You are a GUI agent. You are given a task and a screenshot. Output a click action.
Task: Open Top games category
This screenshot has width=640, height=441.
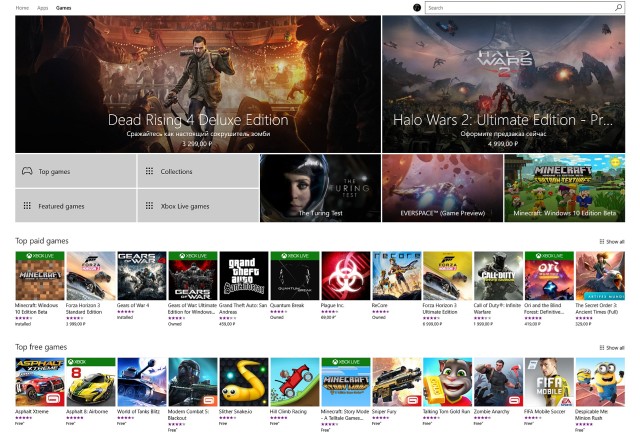(76, 171)
